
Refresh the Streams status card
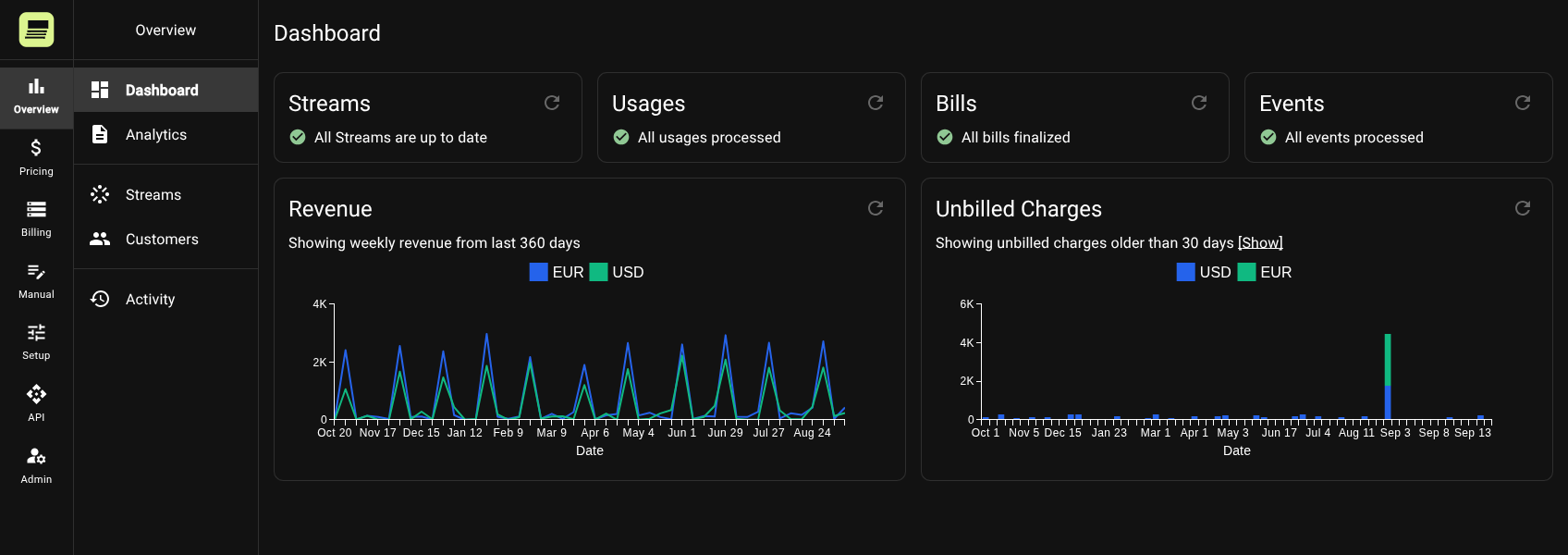(x=552, y=103)
